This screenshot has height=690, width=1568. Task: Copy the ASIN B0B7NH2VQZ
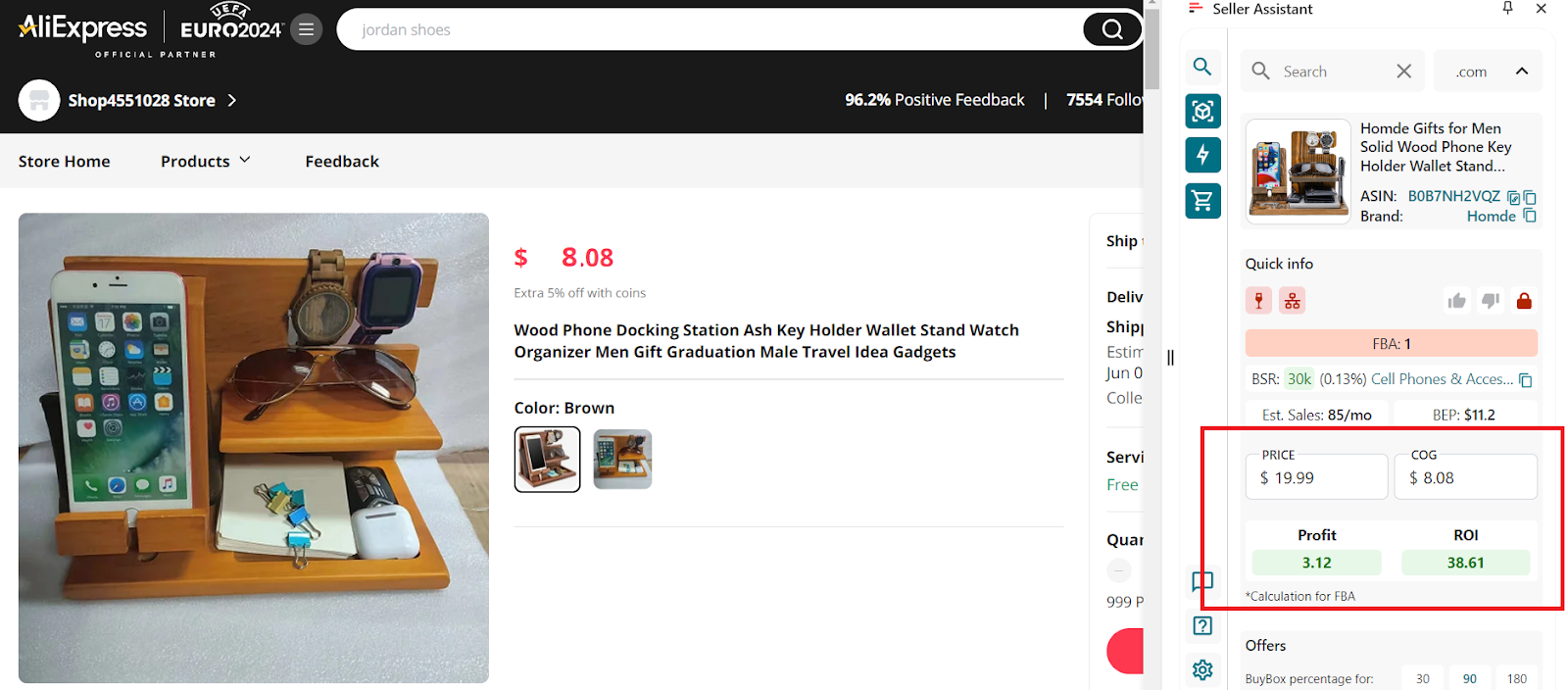[x=1530, y=197]
